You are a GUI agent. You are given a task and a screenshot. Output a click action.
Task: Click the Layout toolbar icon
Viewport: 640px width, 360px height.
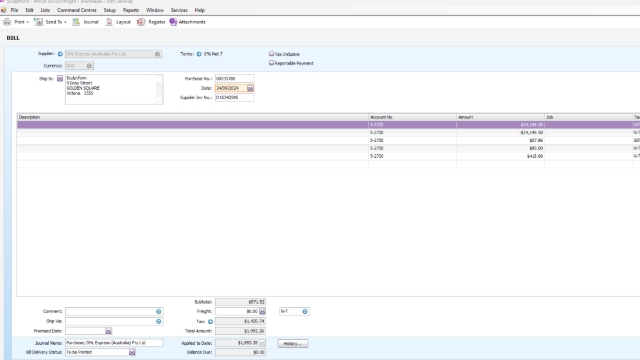(118, 22)
